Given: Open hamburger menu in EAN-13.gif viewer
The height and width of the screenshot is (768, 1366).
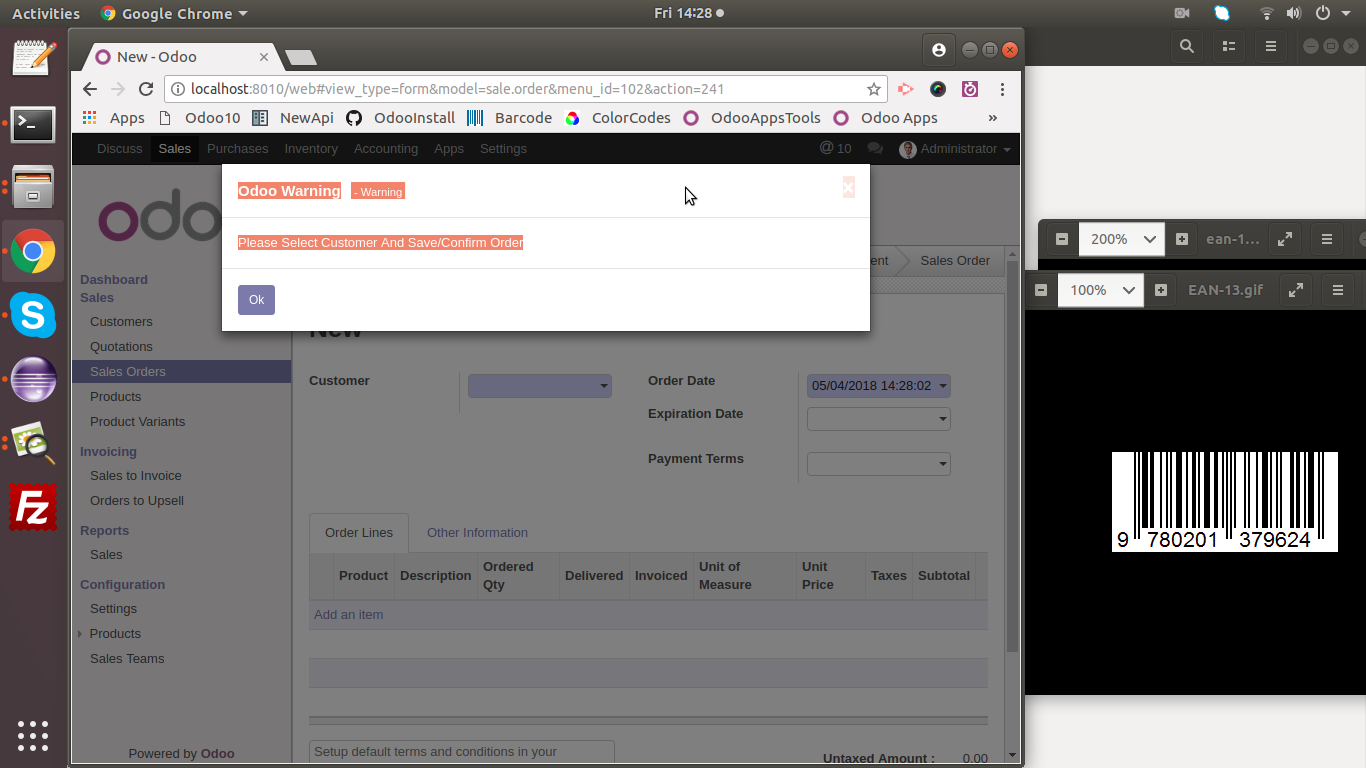Looking at the screenshot, I should coord(1338,290).
